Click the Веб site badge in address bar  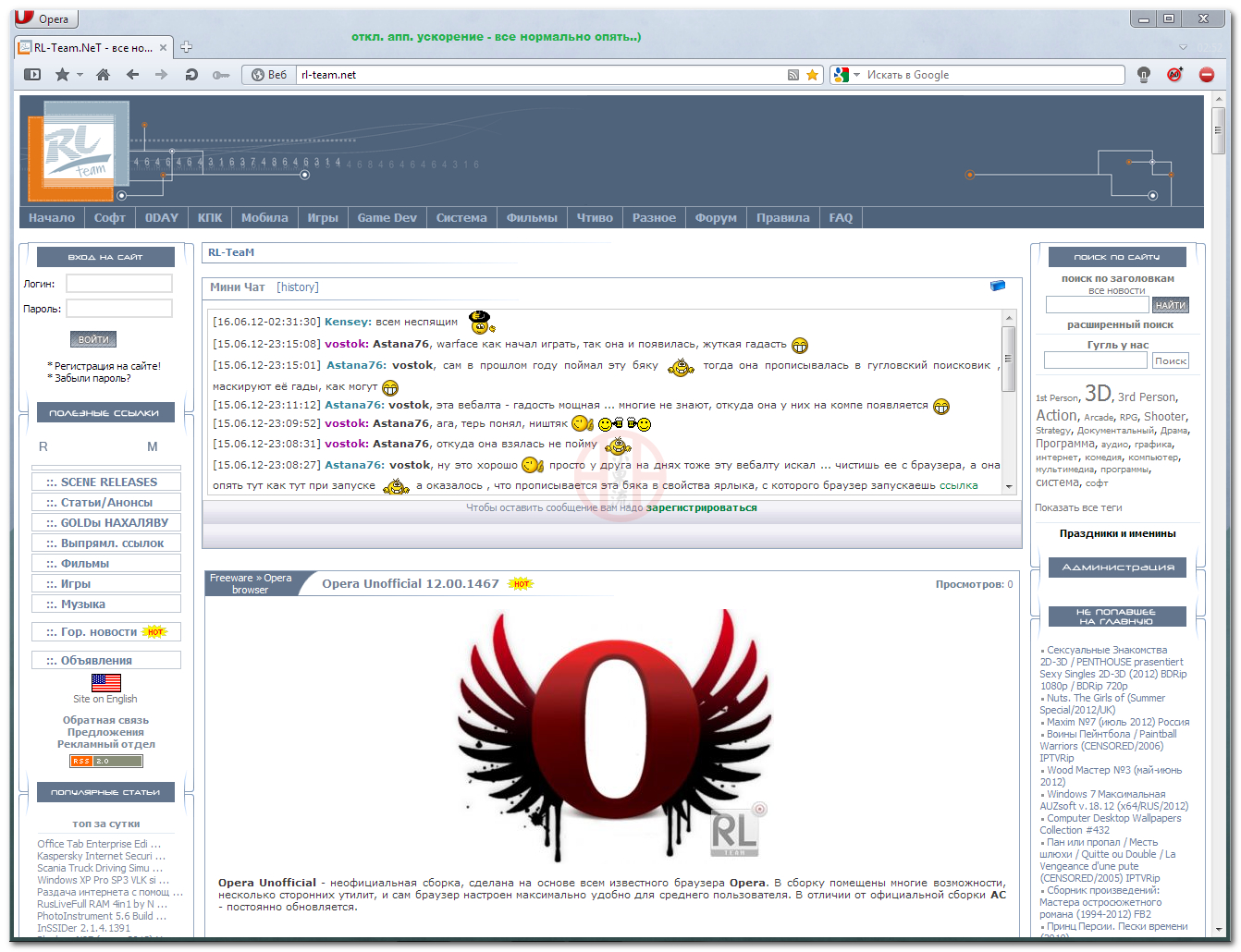(x=269, y=75)
